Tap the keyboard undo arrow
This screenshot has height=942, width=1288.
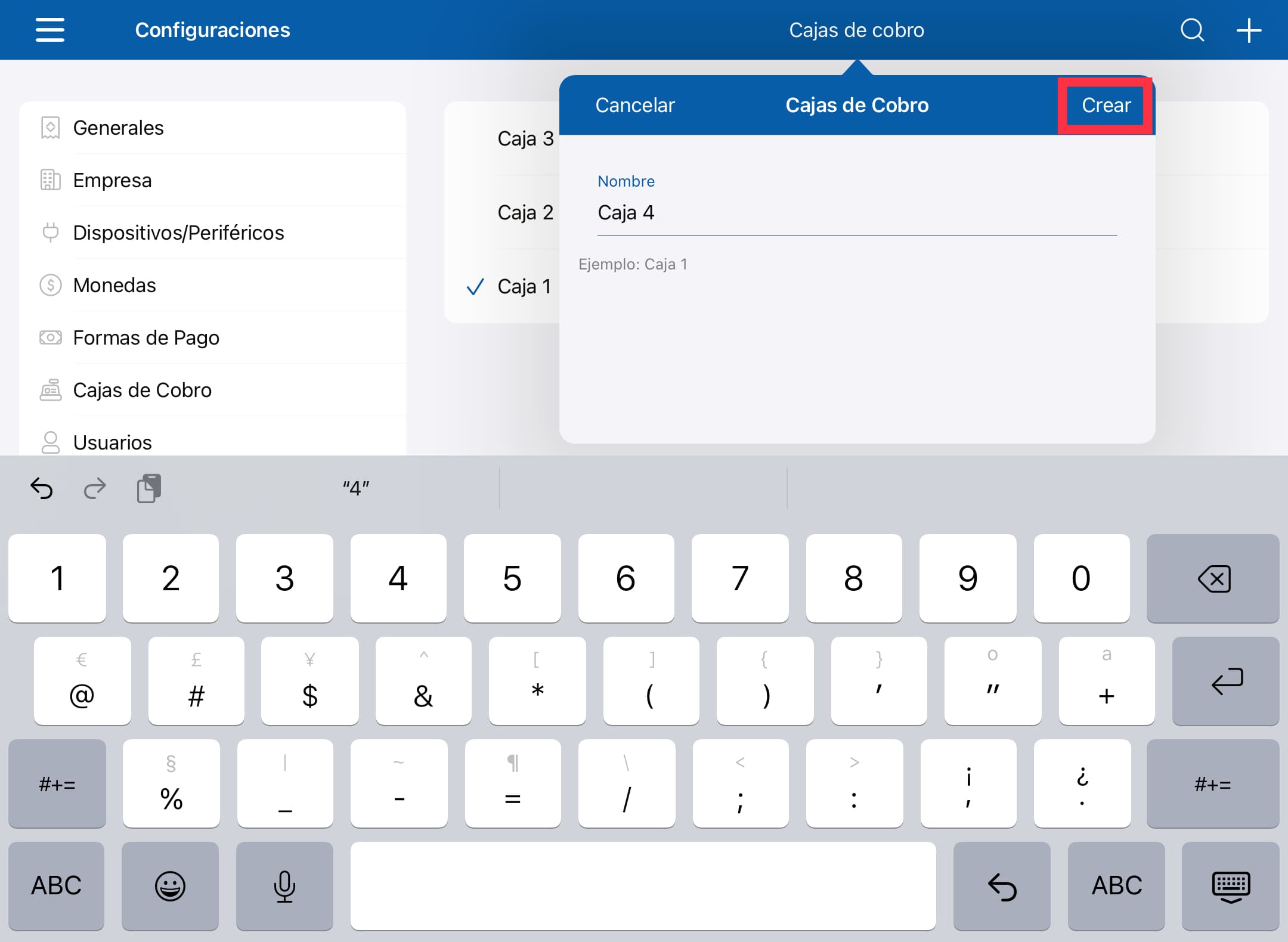point(42,488)
